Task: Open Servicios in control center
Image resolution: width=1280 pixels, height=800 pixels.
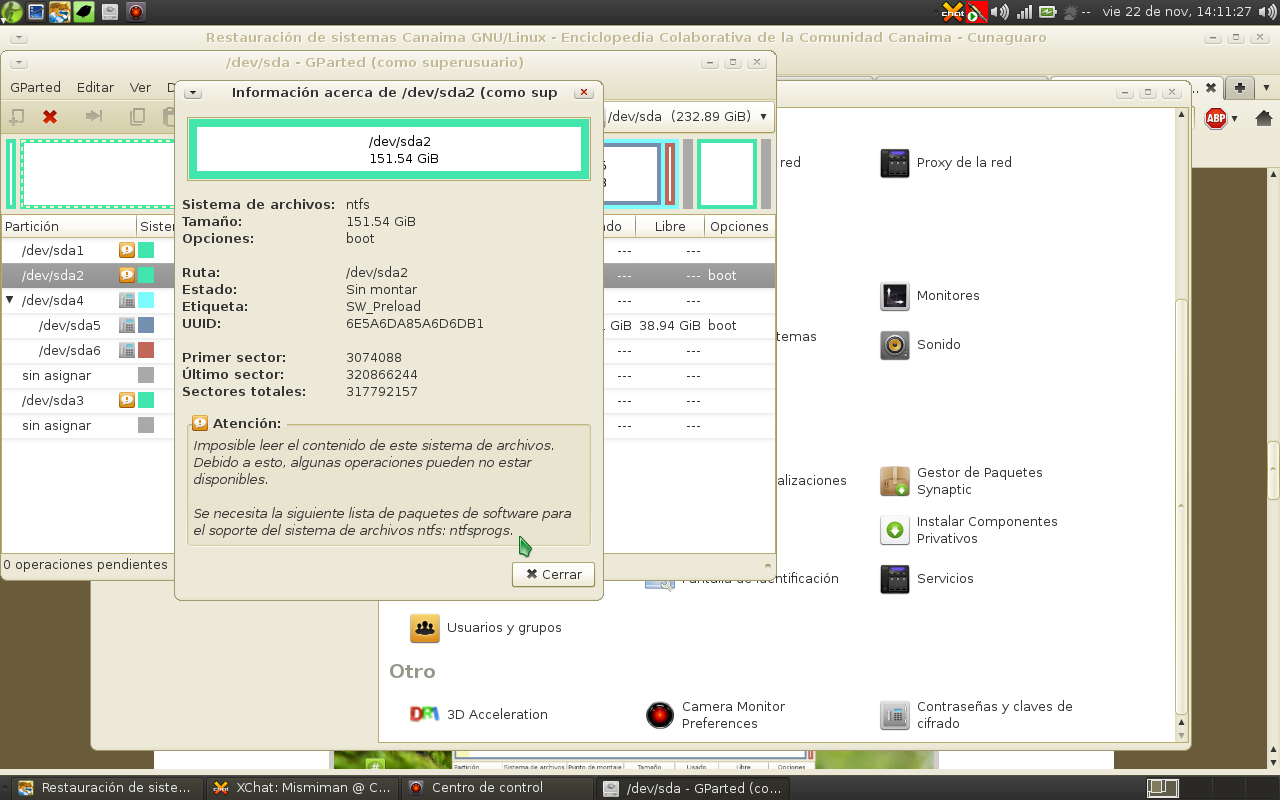Action: click(x=927, y=579)
